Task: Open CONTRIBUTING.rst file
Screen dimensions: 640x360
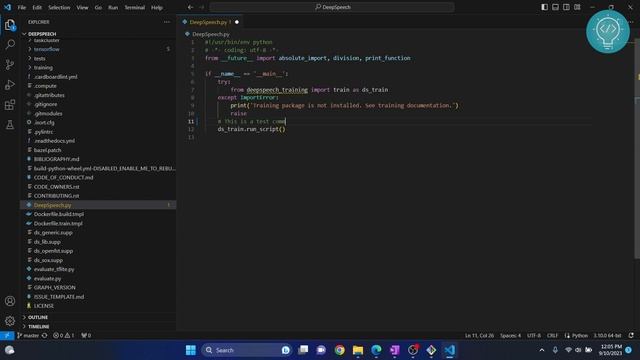Action: (x=56, y=196)
